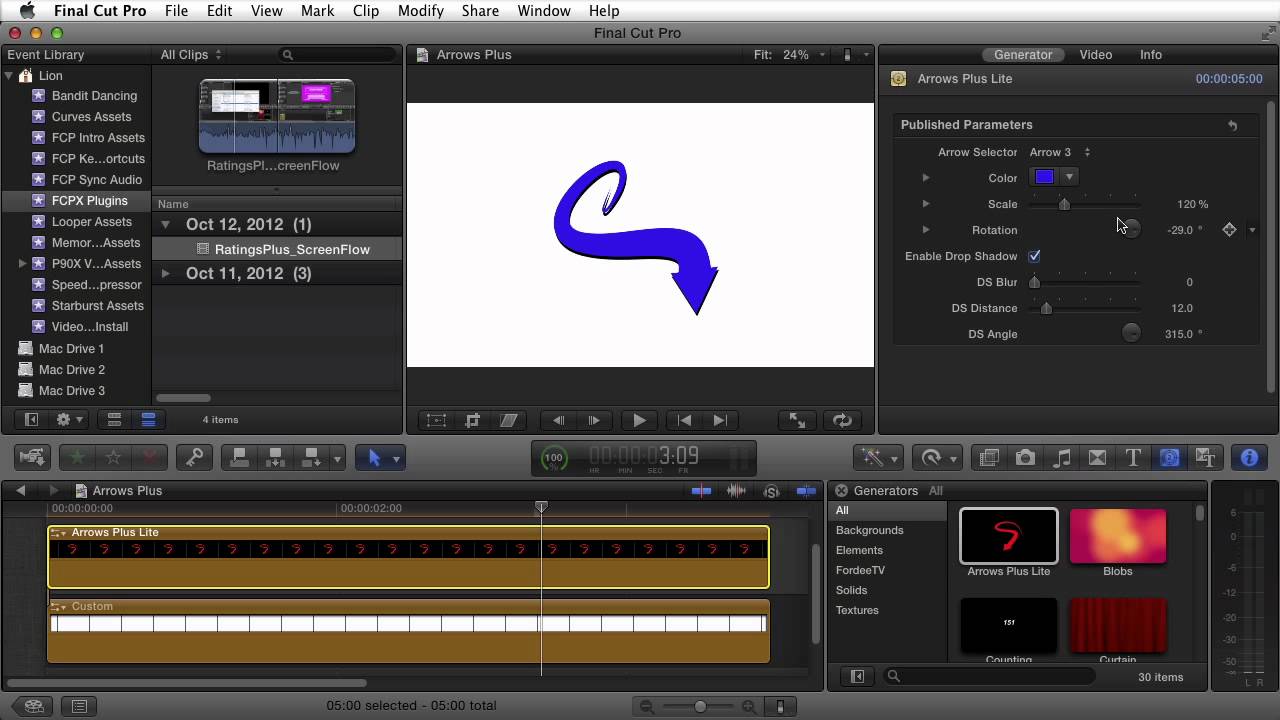Click the Generators search field
The height and width of the screenshot is (720, 1280).
pyautogui.click(x=987, y=677)
